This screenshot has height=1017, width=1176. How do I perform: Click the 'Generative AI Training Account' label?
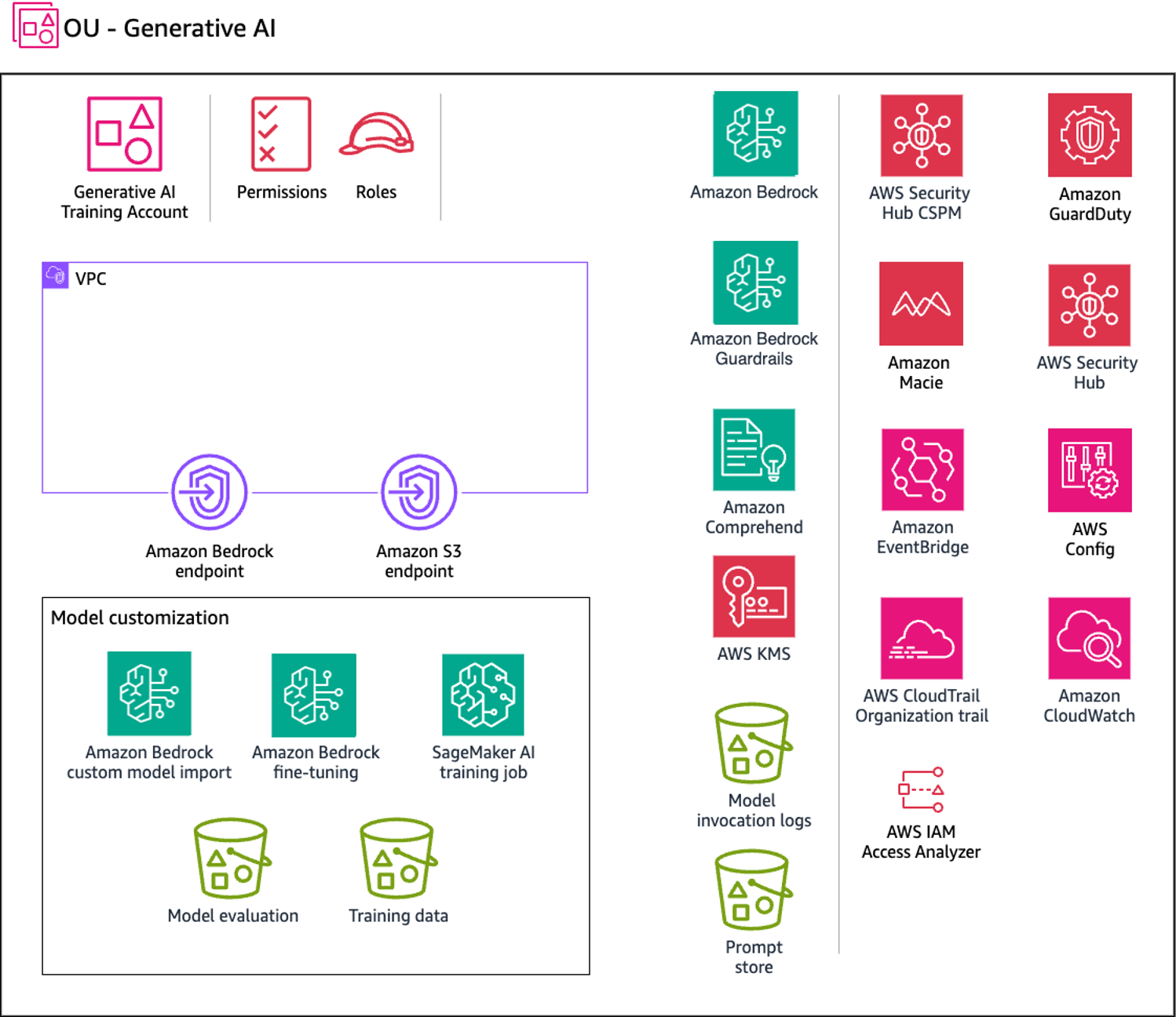click(x=125, y=202)
